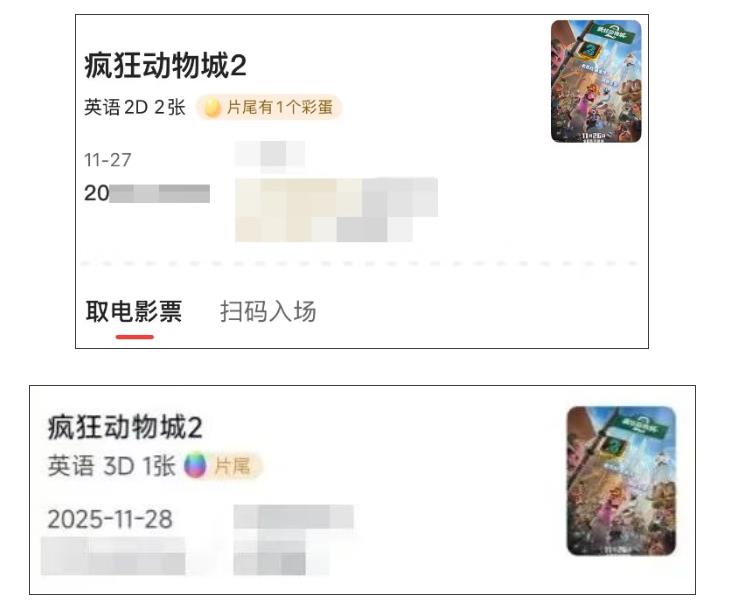Click the 英语 2D 2张 ticket info

coord(135,108)
